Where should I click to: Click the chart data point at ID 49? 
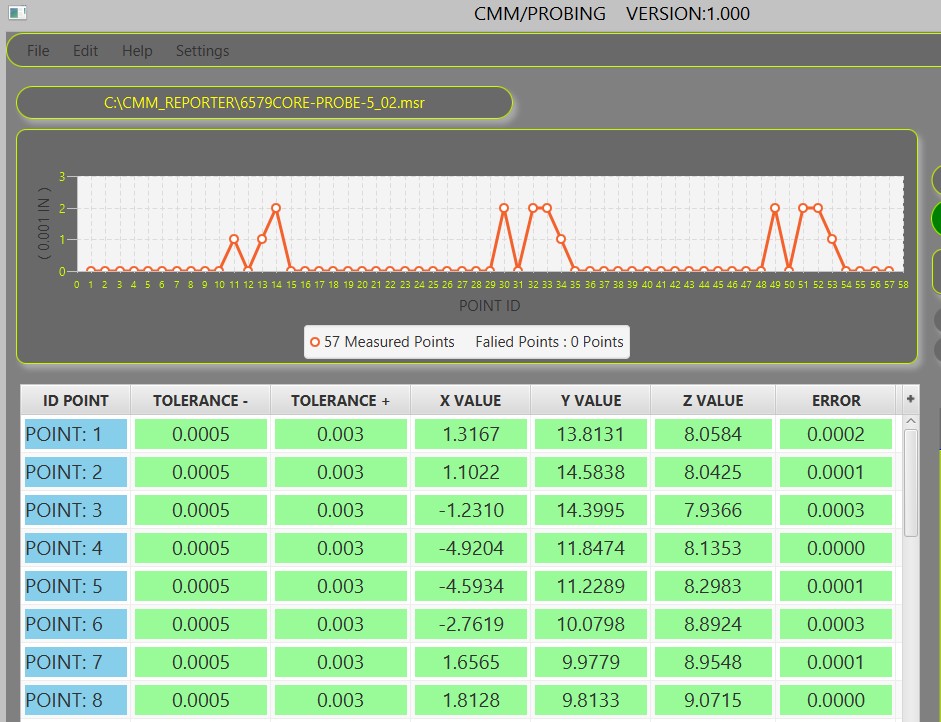(x=775, y=208)
